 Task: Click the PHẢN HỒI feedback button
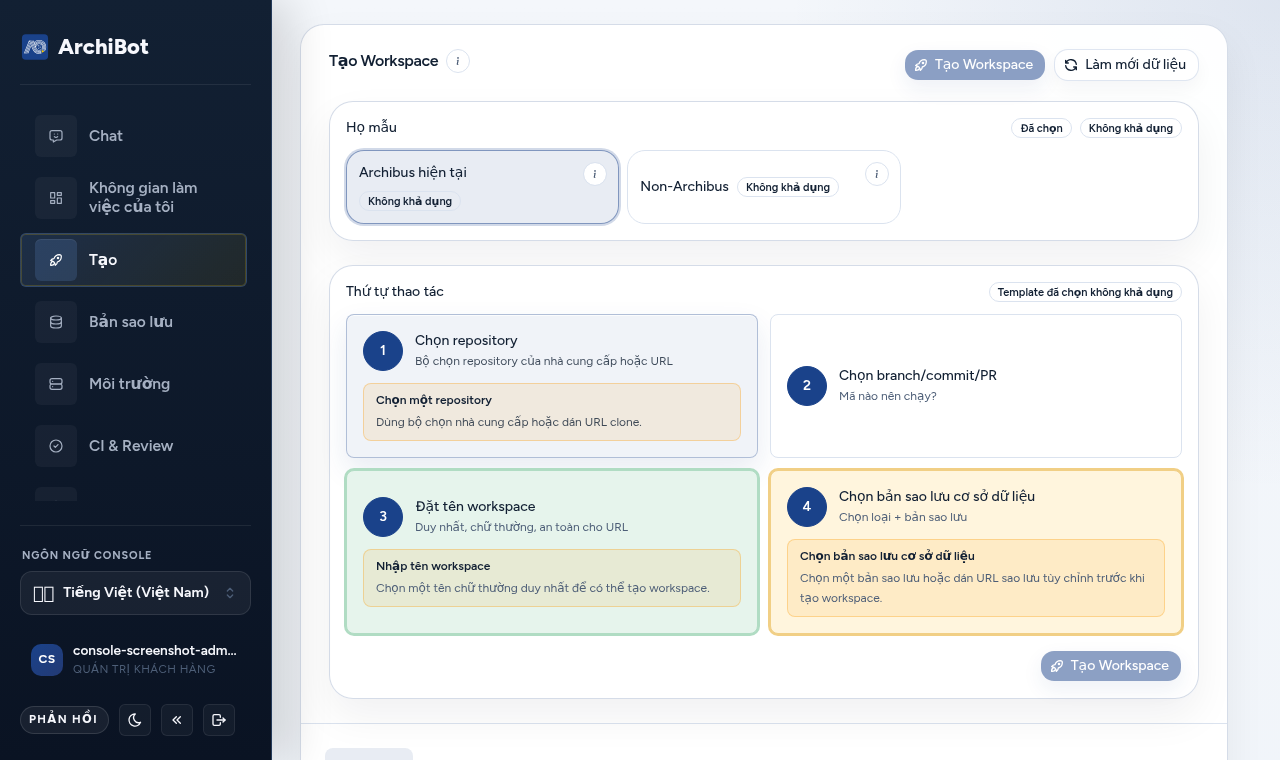pos(64,720)
